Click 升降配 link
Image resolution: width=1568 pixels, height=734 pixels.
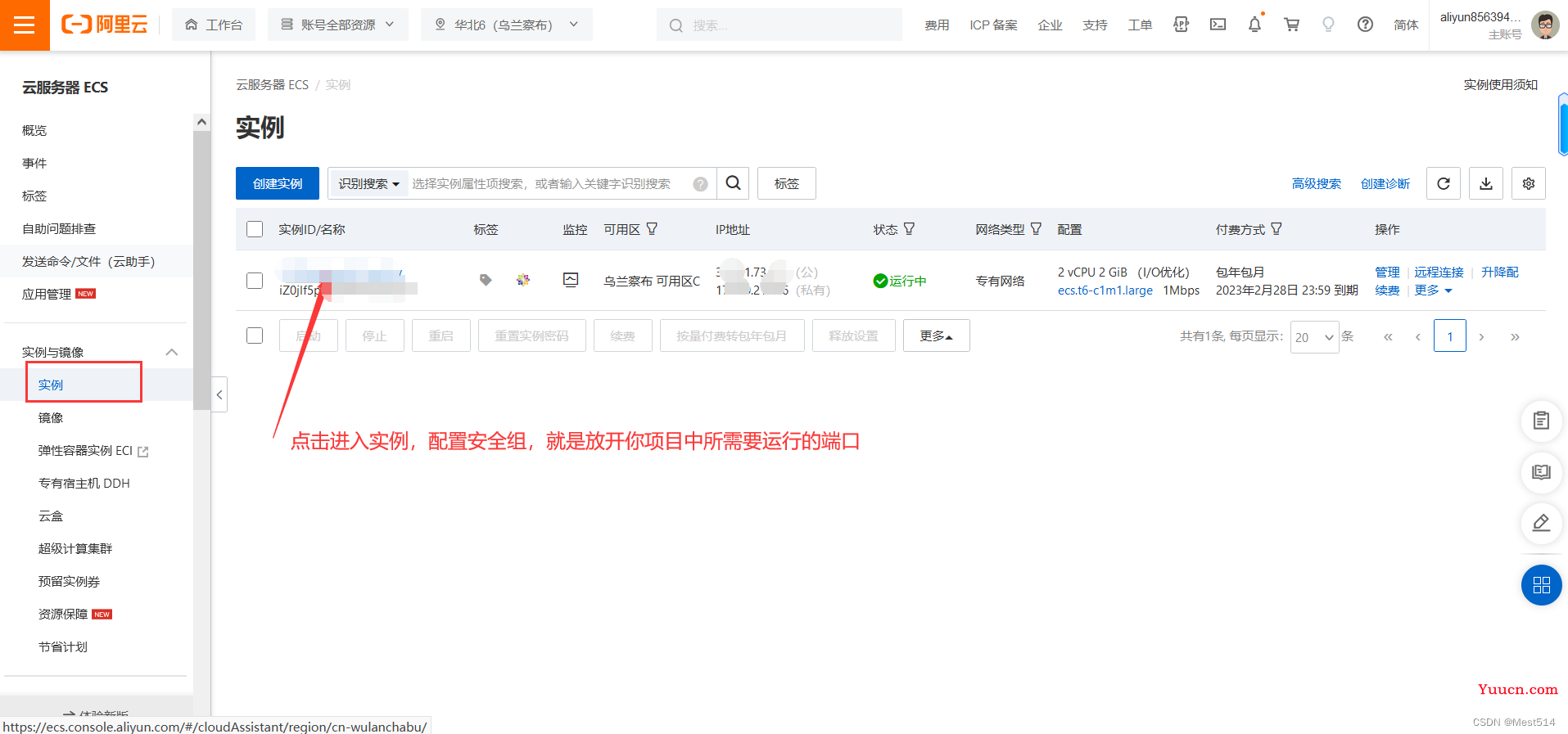(x=1500, y=272)
